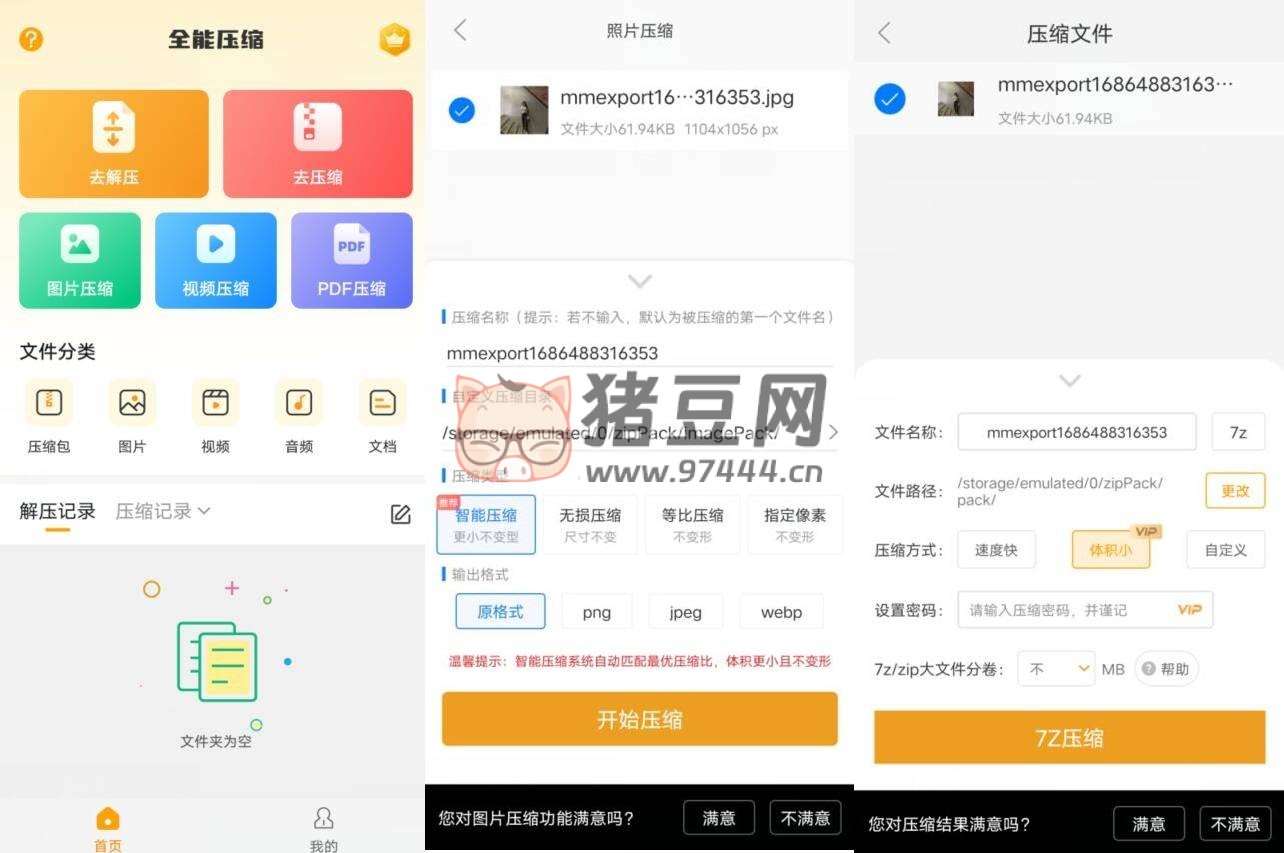Click the edit records pencil icon

tap(400, 514)
